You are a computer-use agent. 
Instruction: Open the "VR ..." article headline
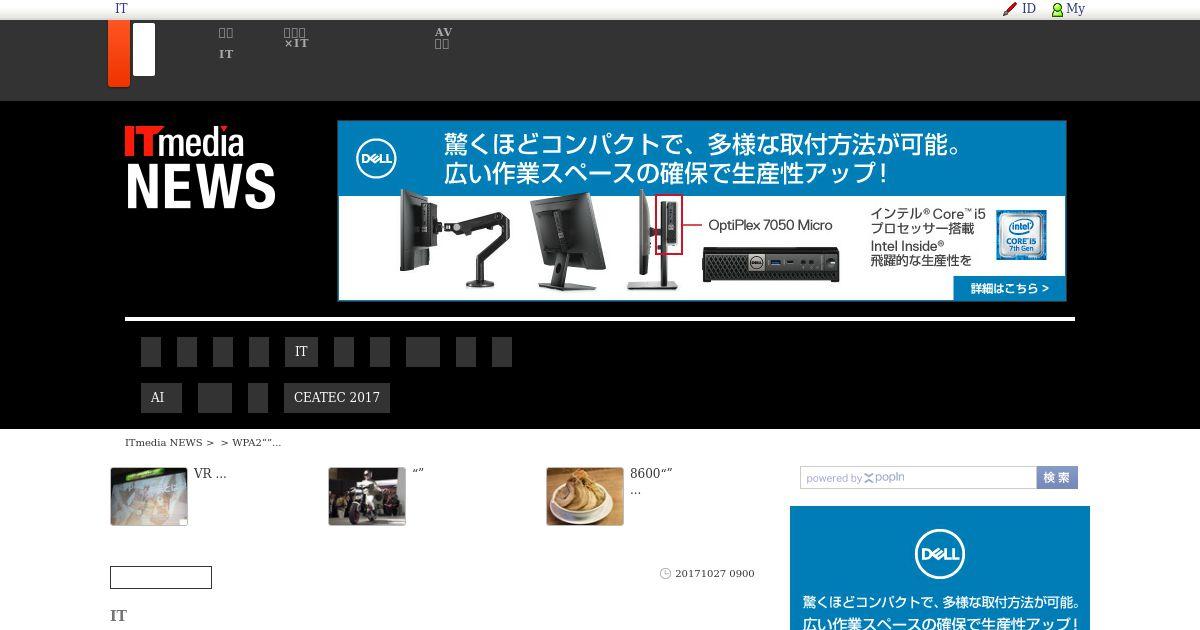[210, 474]
